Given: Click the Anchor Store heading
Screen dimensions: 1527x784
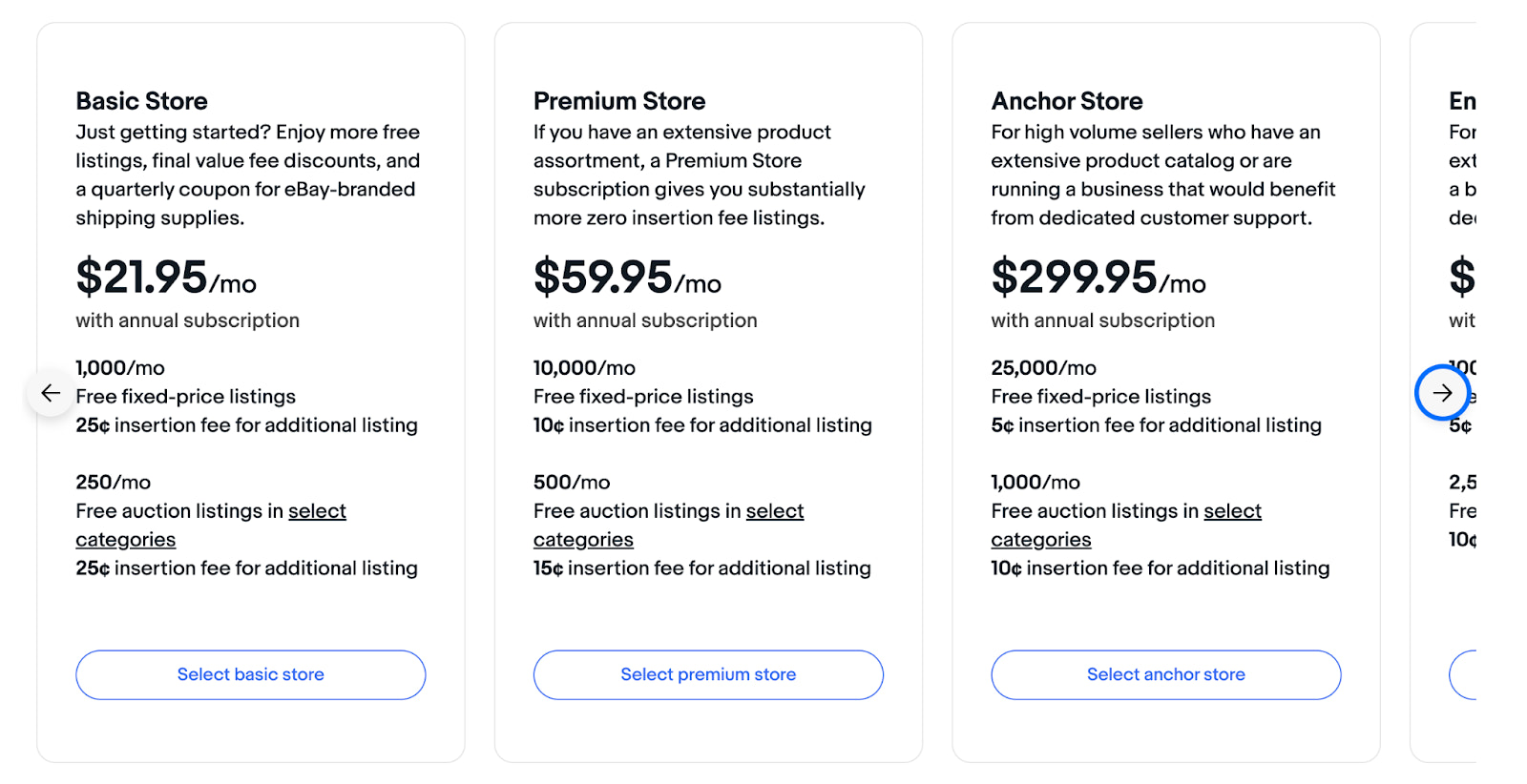Looking at the screenshot, I should click(x=1066, y=100).
